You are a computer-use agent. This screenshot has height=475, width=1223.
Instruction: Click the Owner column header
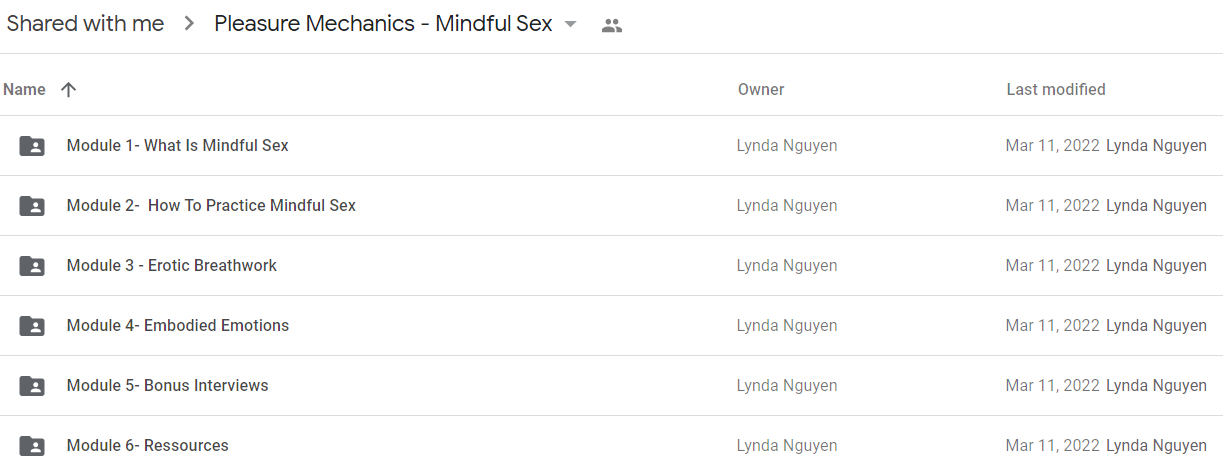click(x=761, y=89)
